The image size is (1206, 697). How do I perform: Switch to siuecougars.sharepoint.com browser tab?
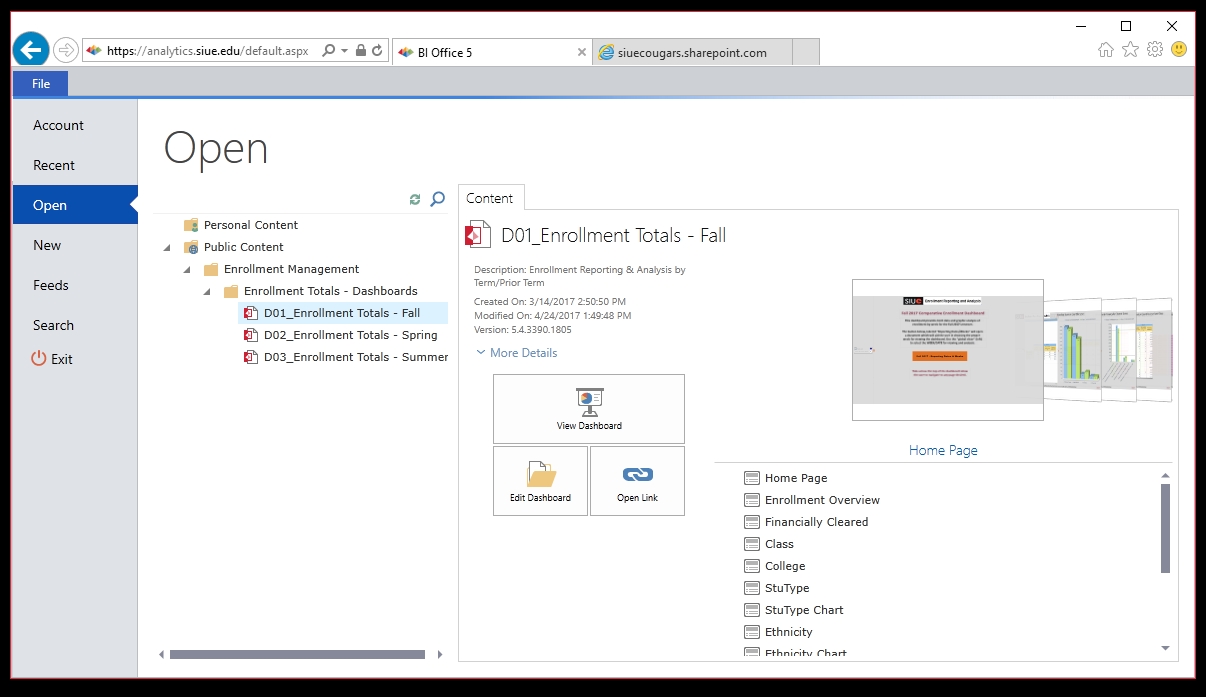[692, 52]
